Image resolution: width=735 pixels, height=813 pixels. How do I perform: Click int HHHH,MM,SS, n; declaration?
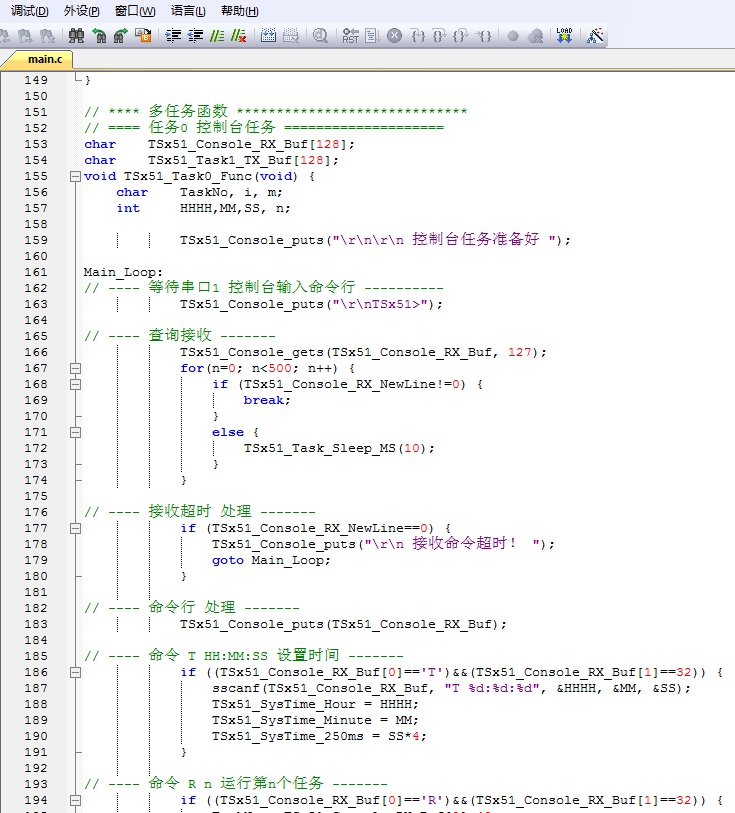[x=203, y=208]
